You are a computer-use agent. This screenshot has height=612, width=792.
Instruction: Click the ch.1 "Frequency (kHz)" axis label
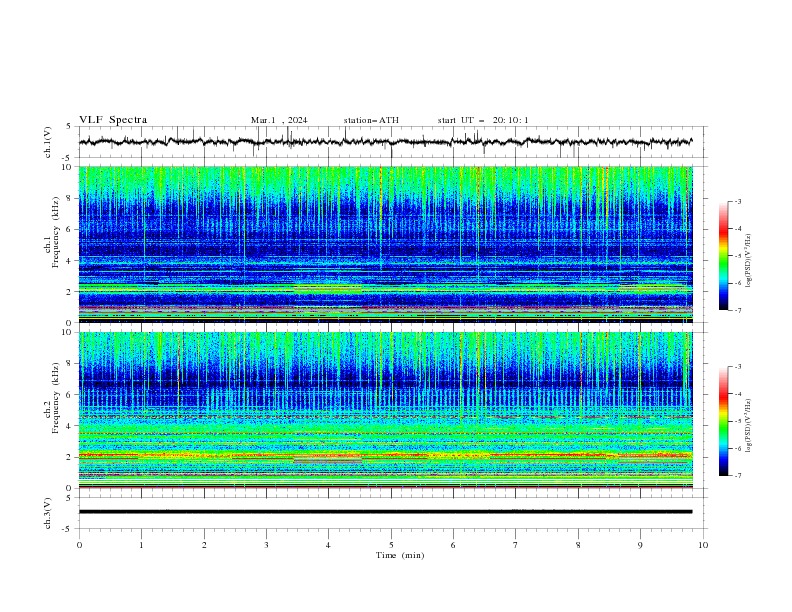click(x=55, y=232)
